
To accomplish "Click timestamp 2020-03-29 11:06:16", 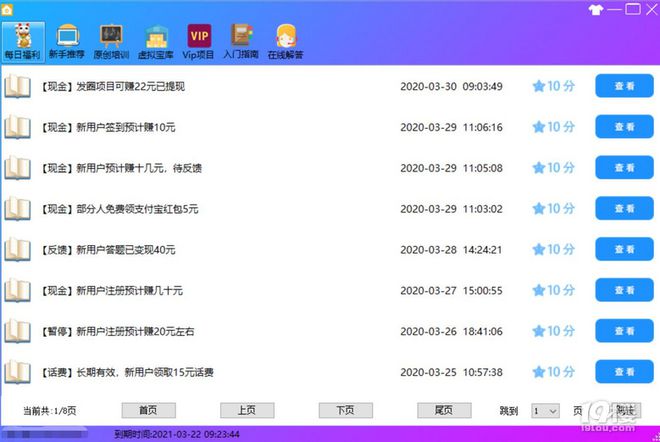I will point(451,128).
